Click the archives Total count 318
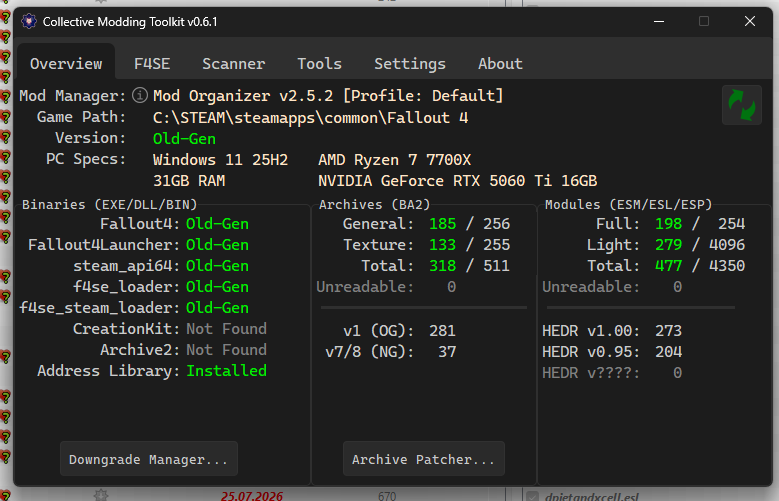The height and width of the screenshot is (501, 779). click(x=442, y=265)
